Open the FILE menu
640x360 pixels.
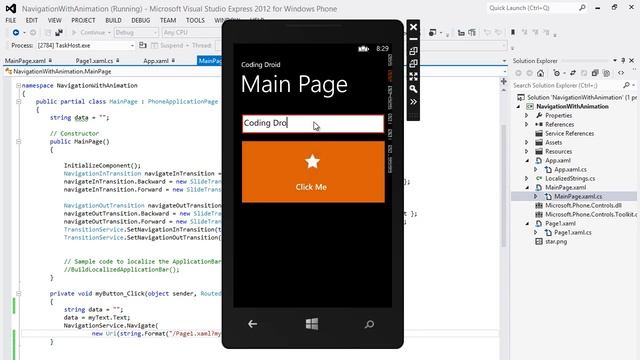pyautogui.click(x=11, y=20)
